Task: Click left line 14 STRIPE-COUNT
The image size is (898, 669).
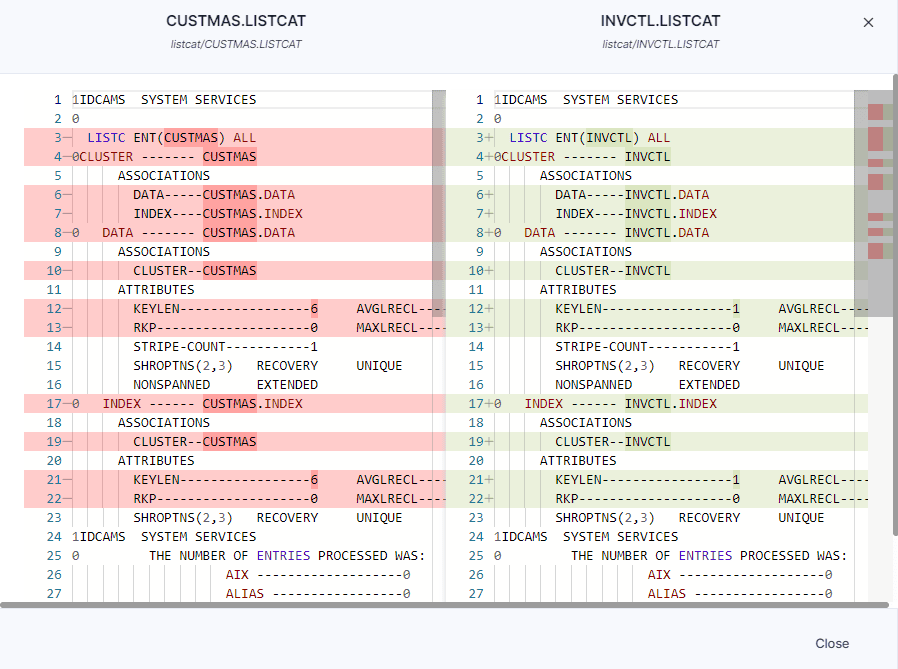Action: point(225,347)
